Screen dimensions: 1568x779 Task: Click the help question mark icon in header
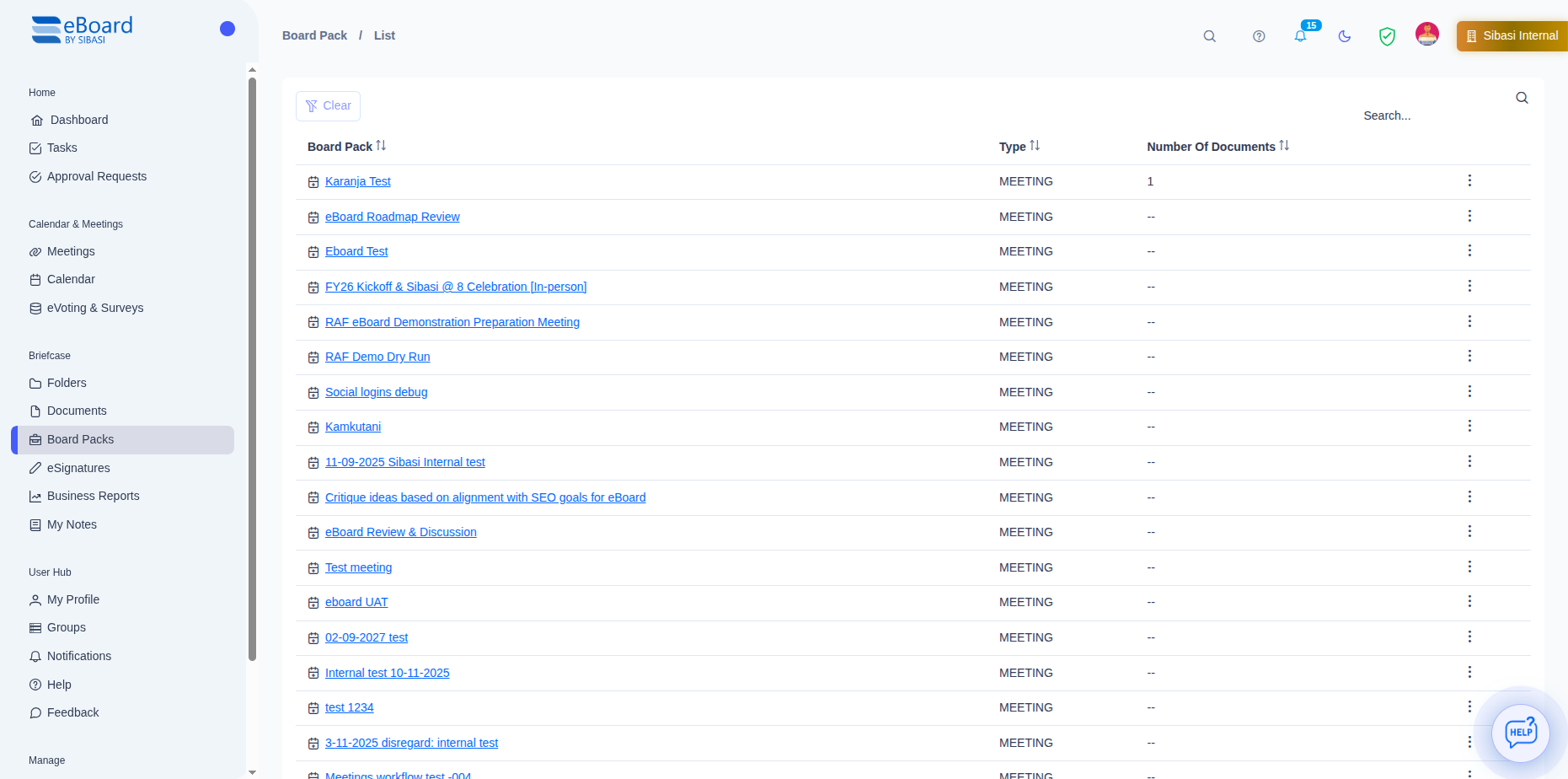click(1259, 36)
